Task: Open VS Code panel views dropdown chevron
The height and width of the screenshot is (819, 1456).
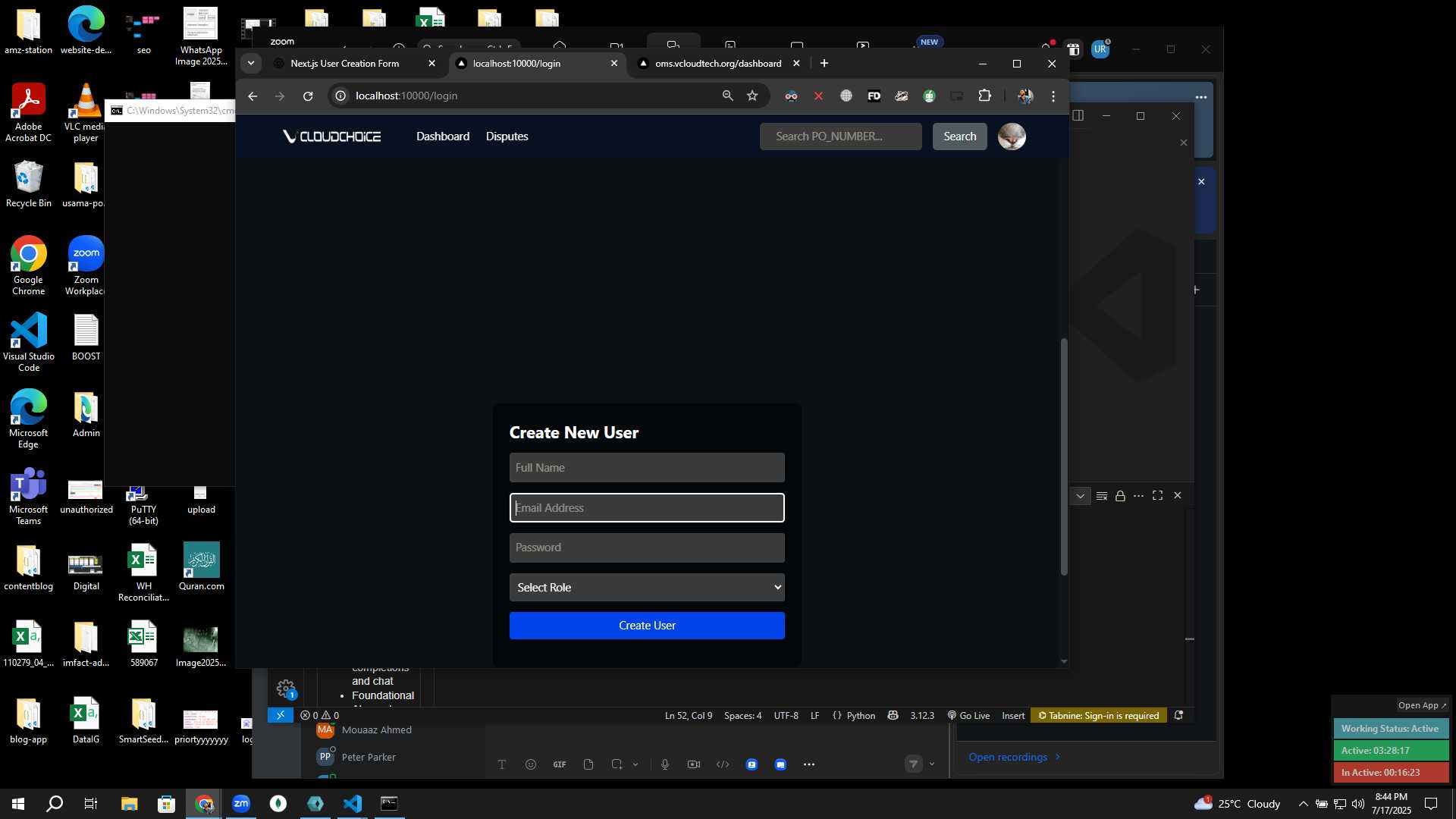Action: click(x=1080, y=496)
